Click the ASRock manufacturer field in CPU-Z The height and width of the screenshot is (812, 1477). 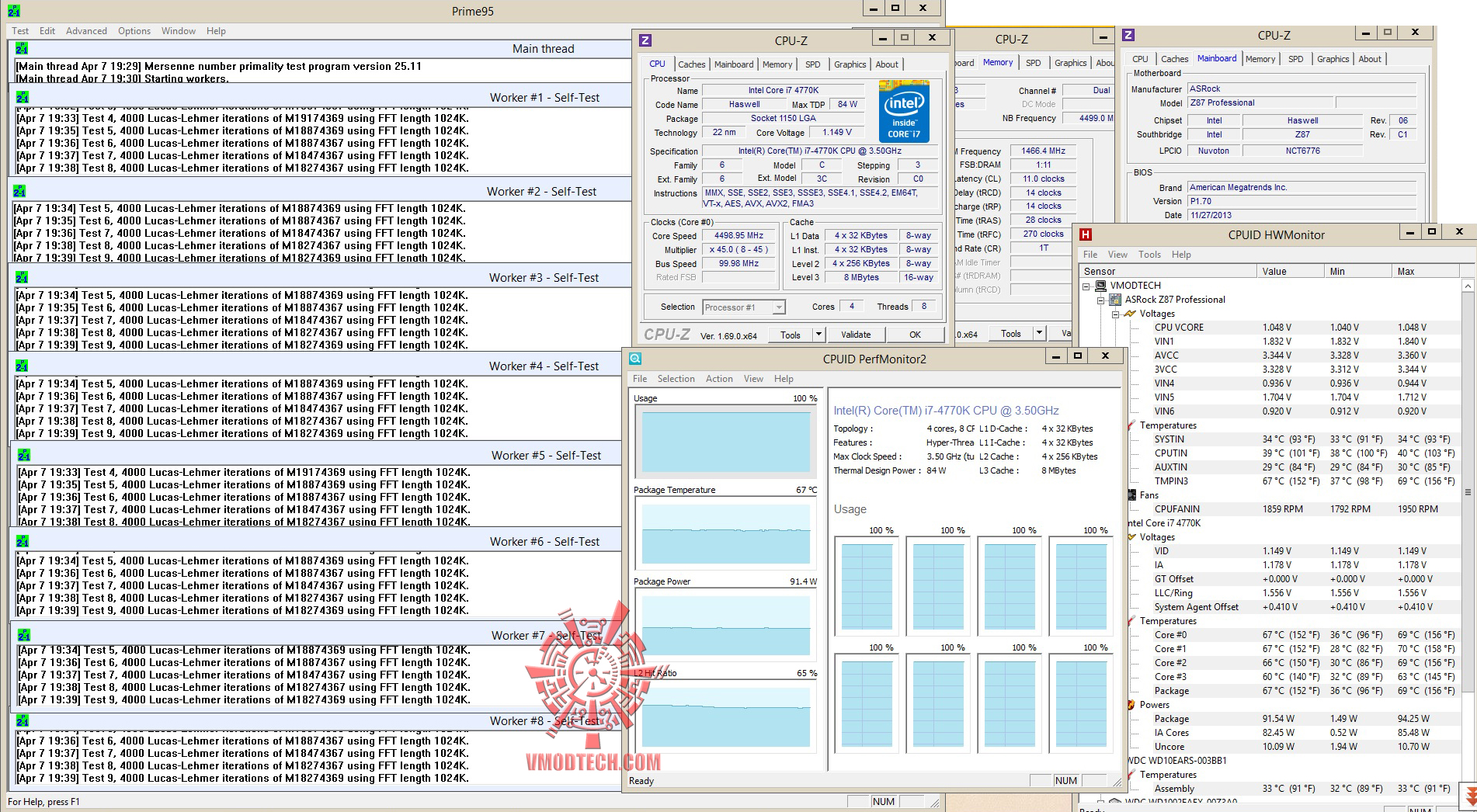click(1301, 89)
